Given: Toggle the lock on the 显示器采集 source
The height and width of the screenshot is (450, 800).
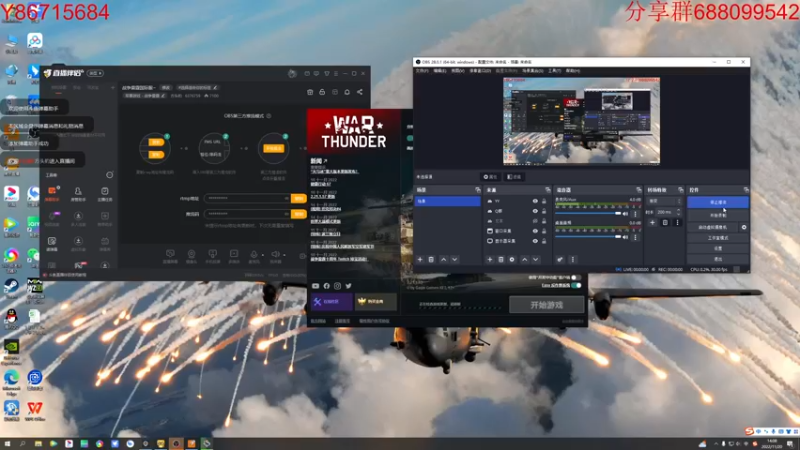Looking at the screenshot, I should 544,241.
